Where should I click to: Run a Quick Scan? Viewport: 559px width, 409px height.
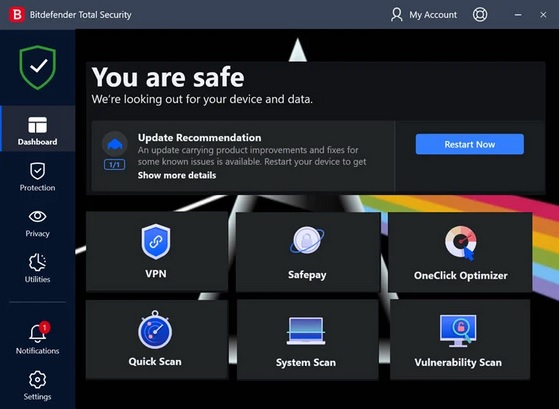point(157,339)
